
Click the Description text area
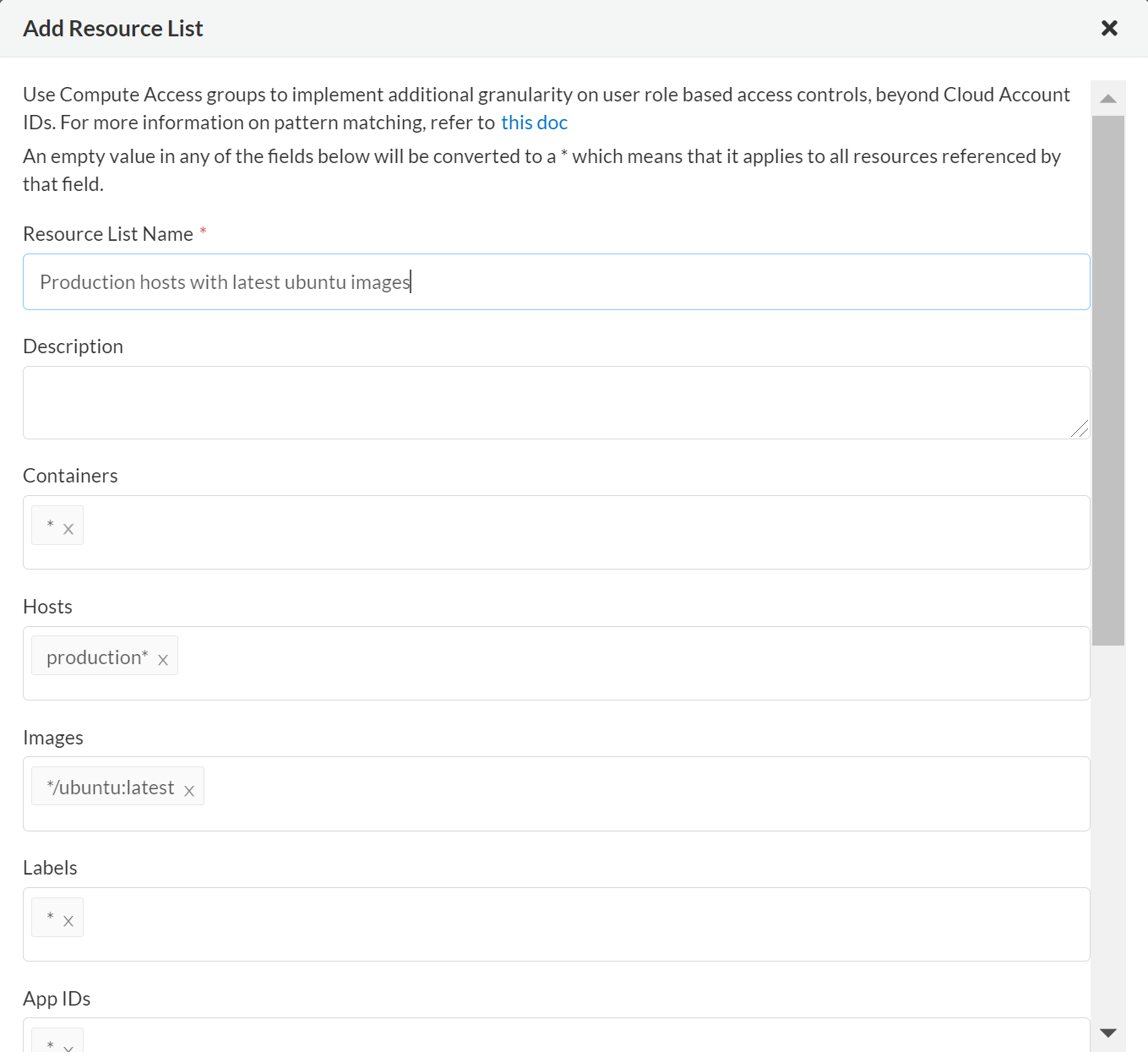pyautogui.click(x=556, y=403)
